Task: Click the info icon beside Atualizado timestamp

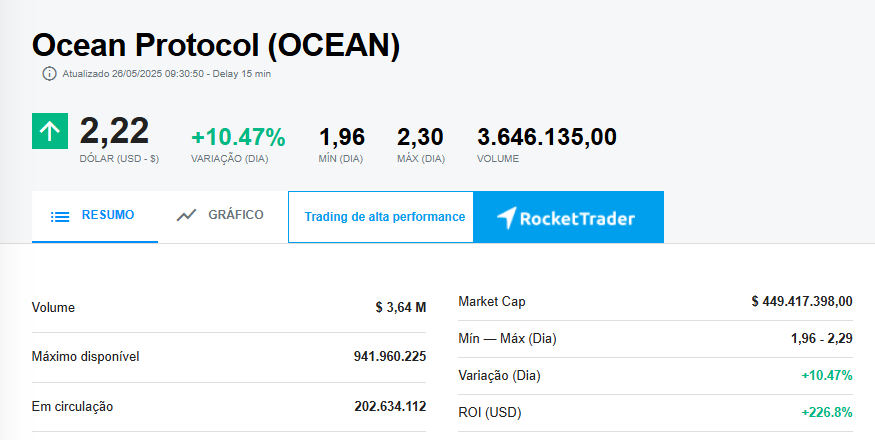Action: click(49, 73)
